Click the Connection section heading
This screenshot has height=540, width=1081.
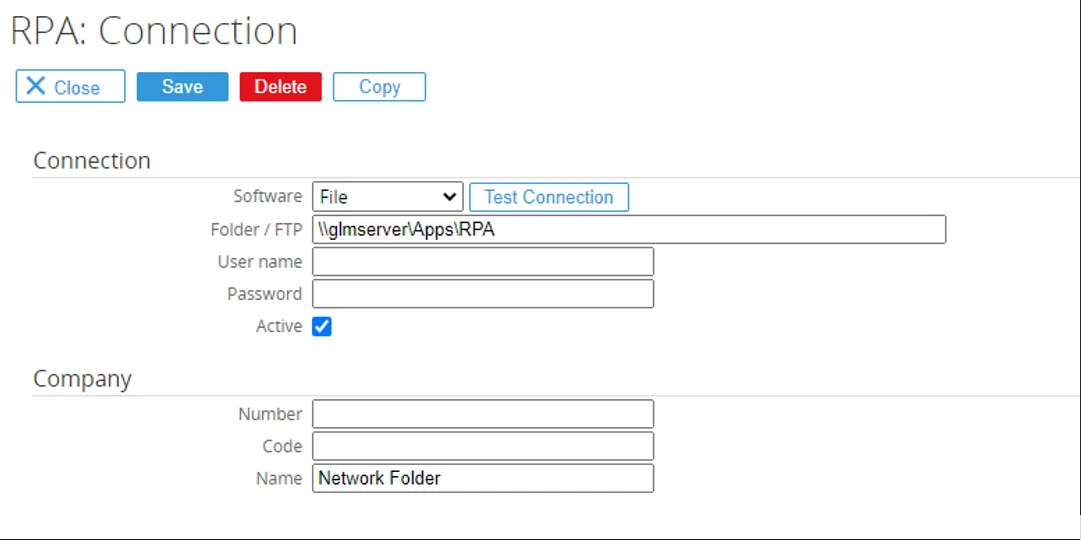(92, 161)
